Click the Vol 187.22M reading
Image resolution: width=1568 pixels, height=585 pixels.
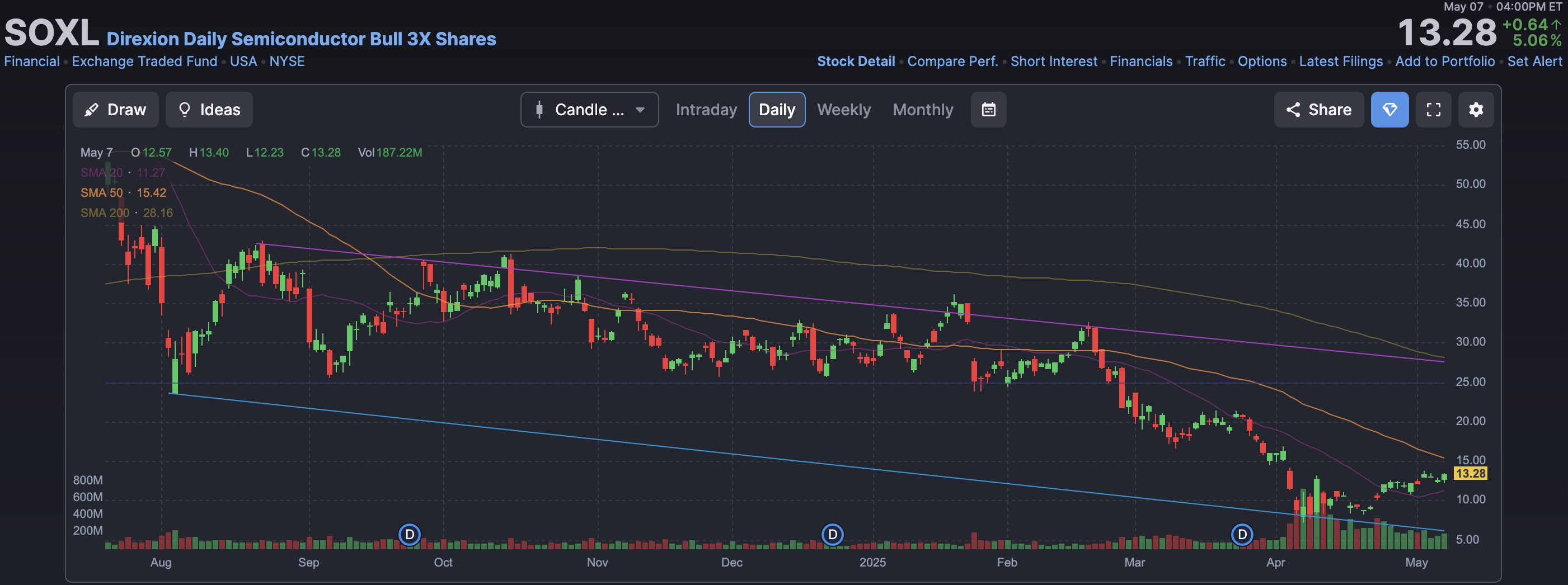point(389,153)
